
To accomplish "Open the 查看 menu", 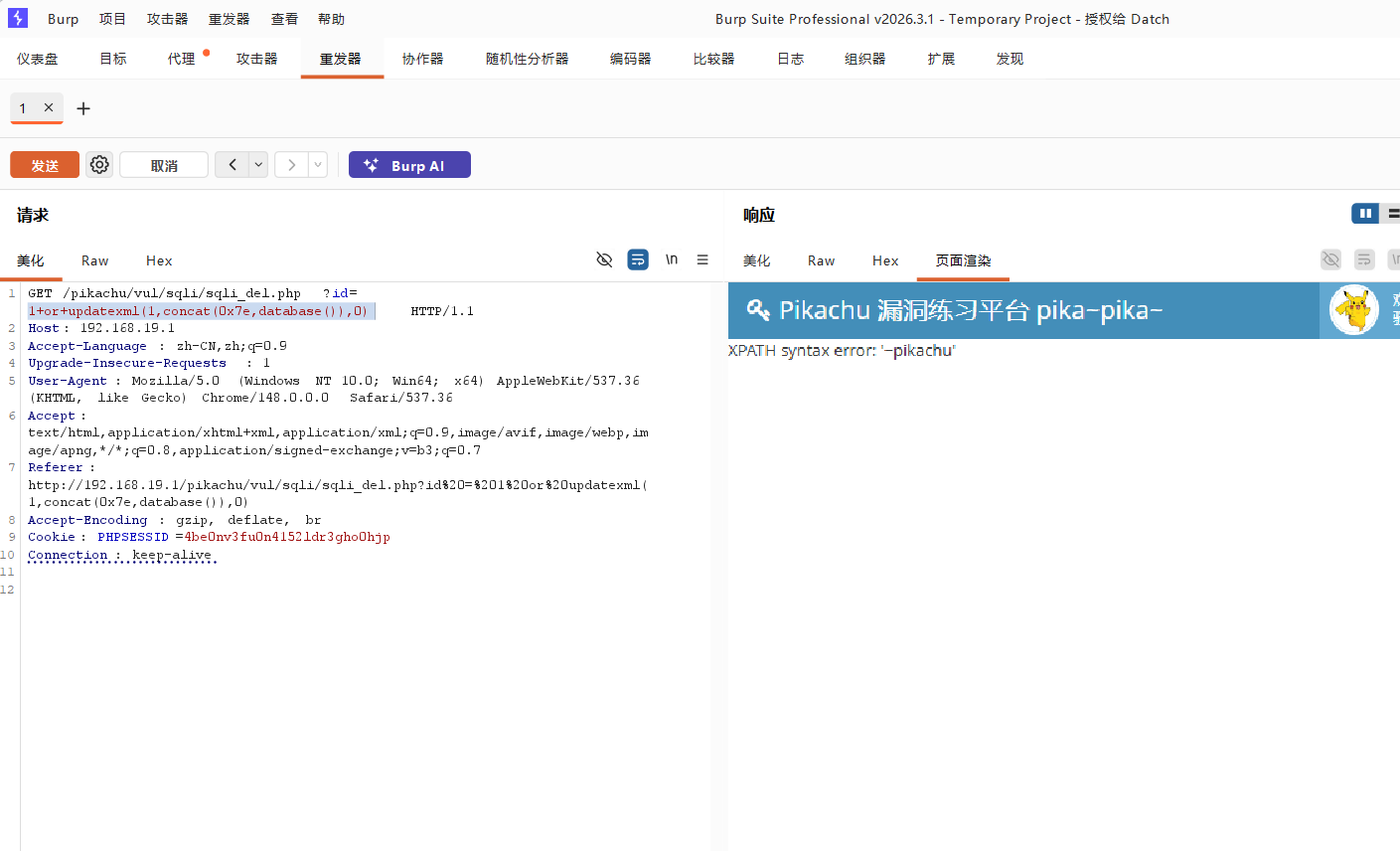I will (x=284, y=19).
